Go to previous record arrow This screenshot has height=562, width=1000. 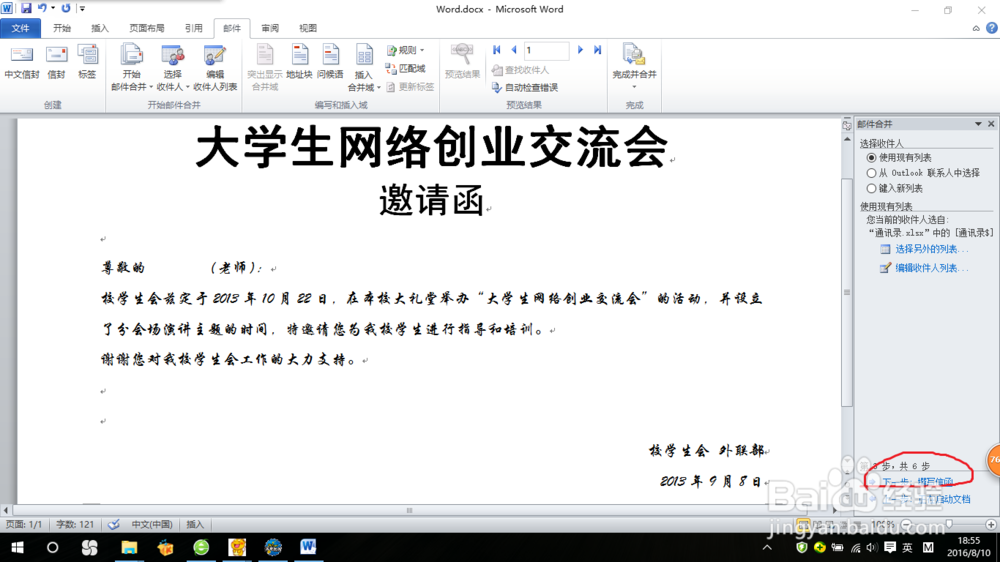coord(513,50)
